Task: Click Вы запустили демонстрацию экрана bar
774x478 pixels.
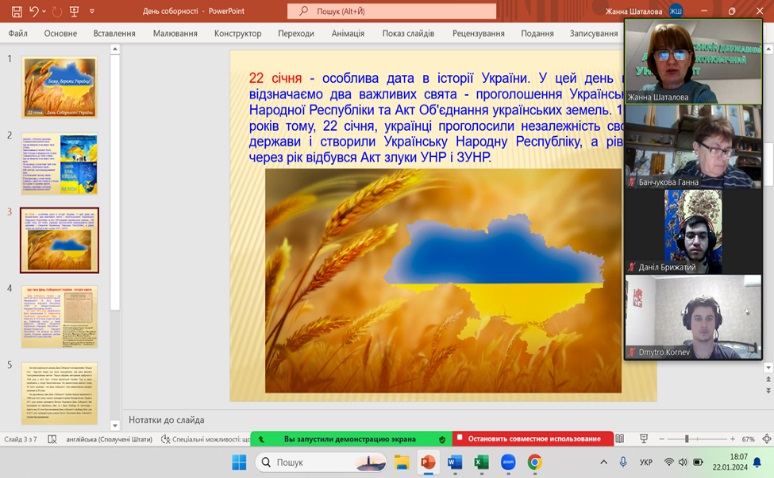Action: pos(351,438)
